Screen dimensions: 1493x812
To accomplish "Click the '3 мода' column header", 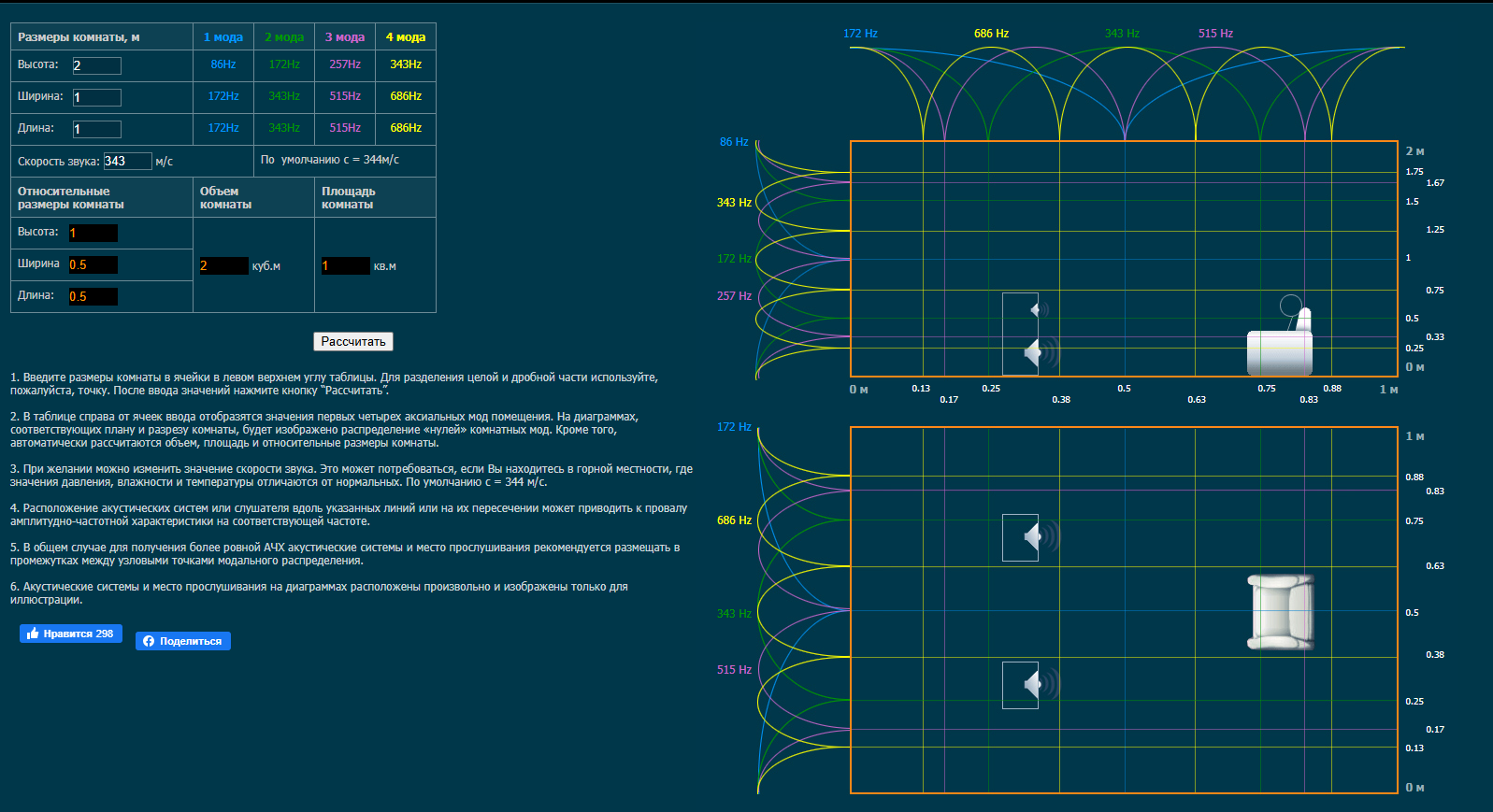I will click(x=345, y=37).
